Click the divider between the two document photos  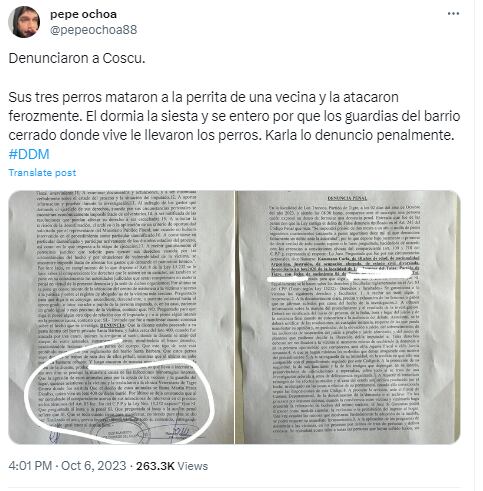point(235,317)
